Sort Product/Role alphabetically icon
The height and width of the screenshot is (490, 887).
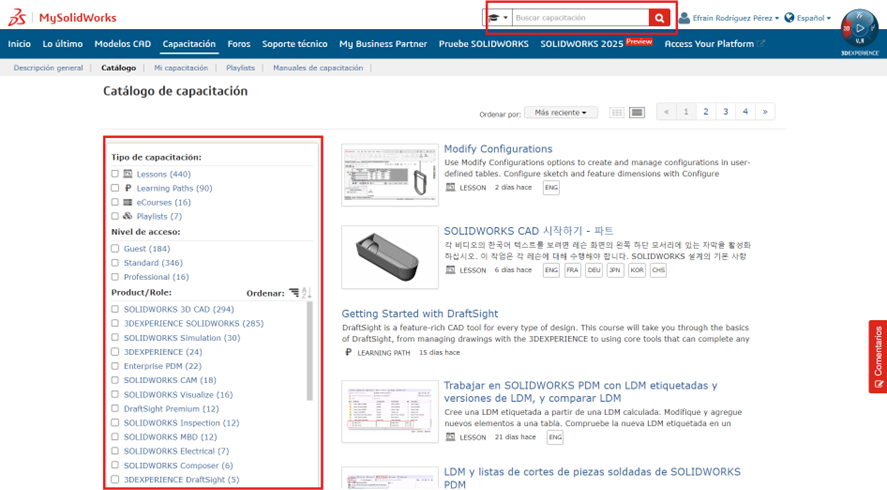(307, 293)
